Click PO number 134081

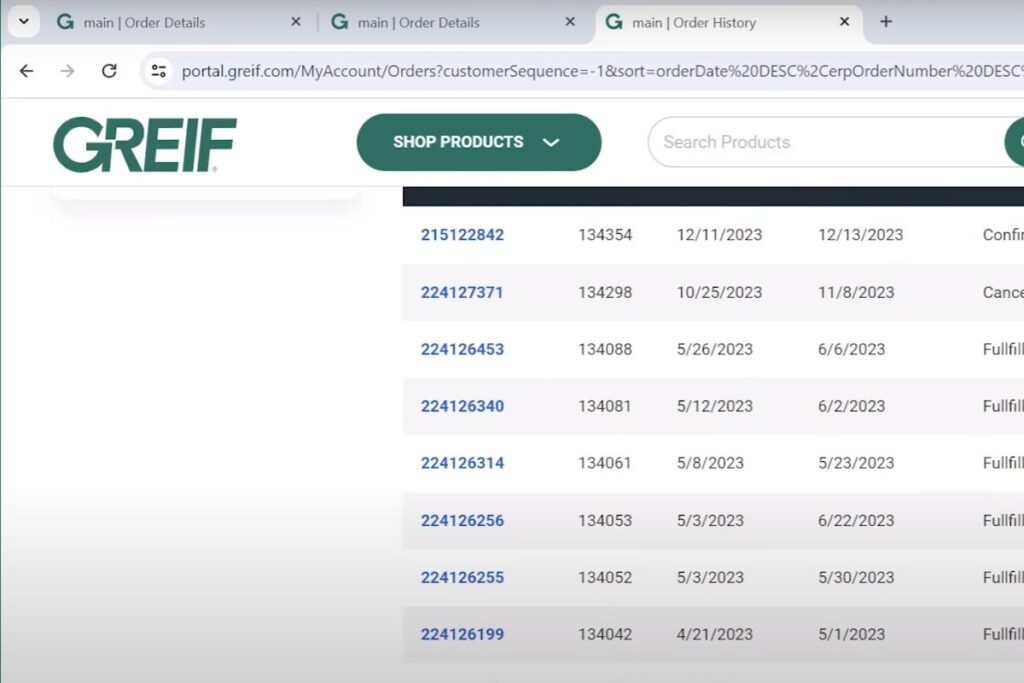pyautogui.click(x=605, y=406)
